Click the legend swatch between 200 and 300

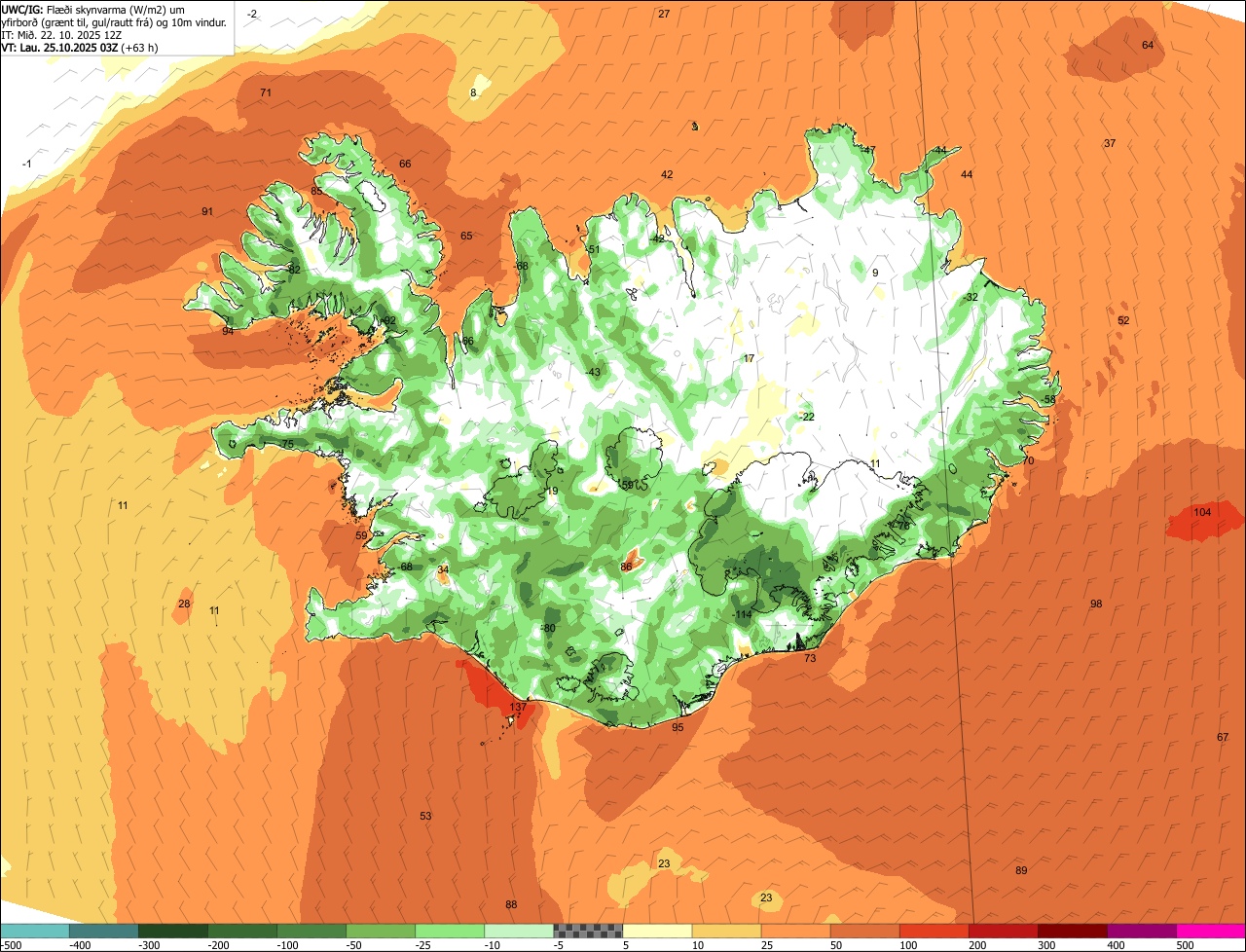click(x=1004, y=931)
